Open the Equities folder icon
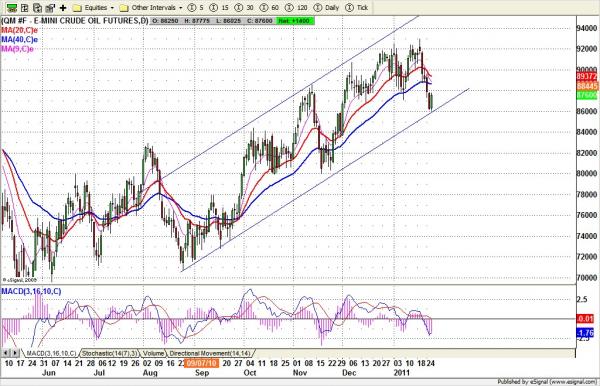The image size is (600, 386). pyautogui.click(x=77, y=8)
